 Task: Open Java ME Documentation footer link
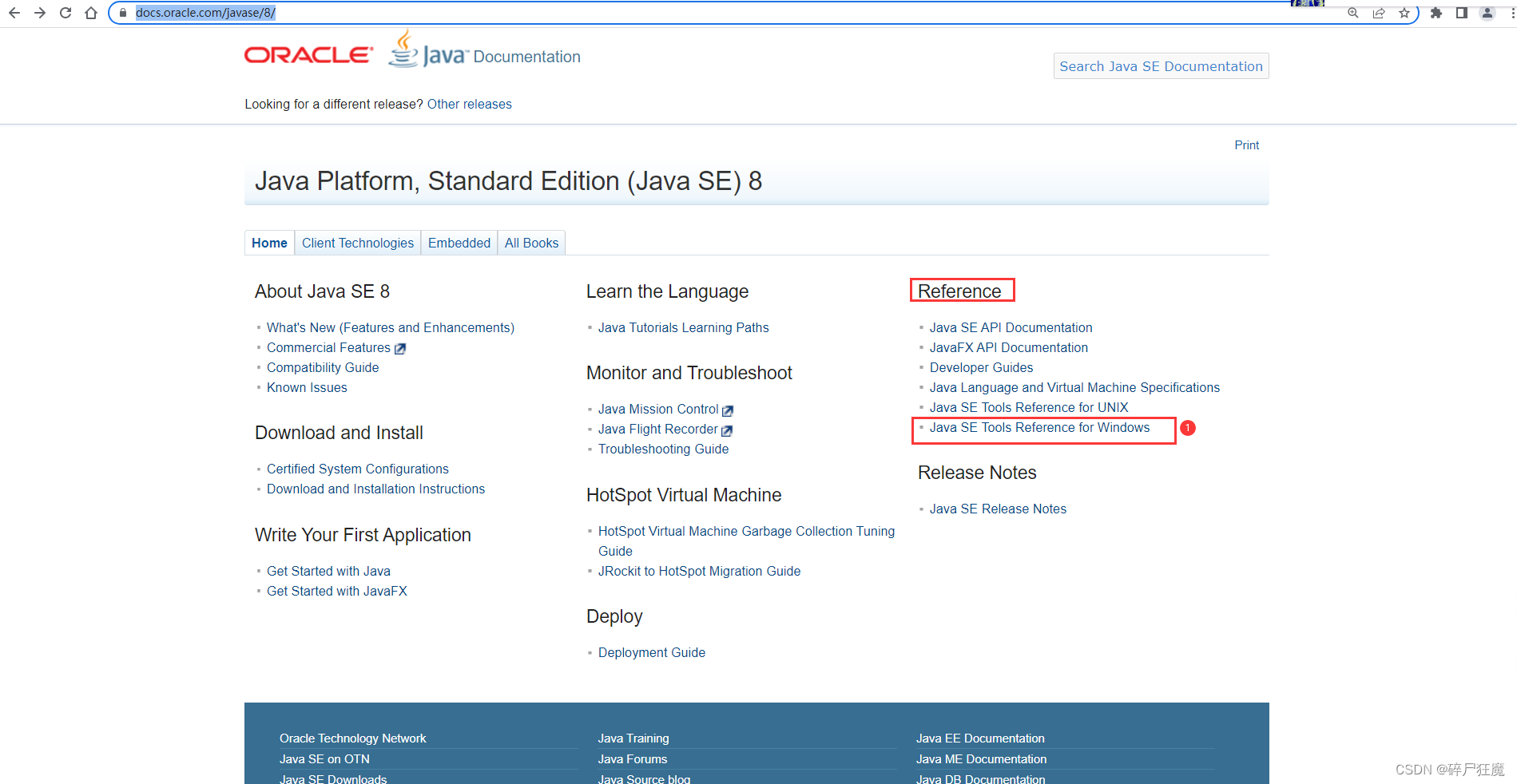tap(981, 759)
